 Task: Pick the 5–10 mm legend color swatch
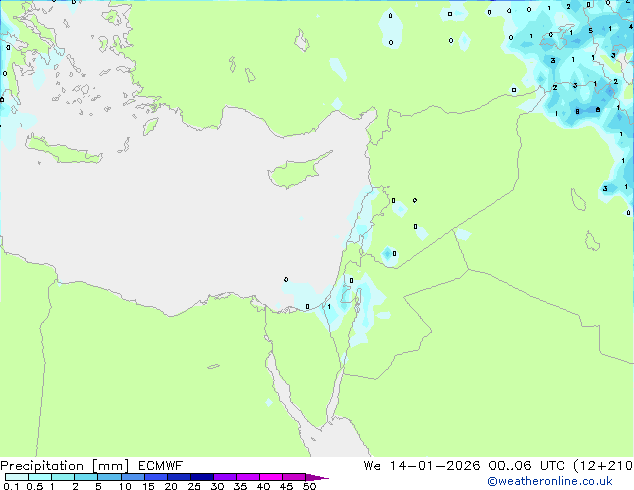(109, 477)
